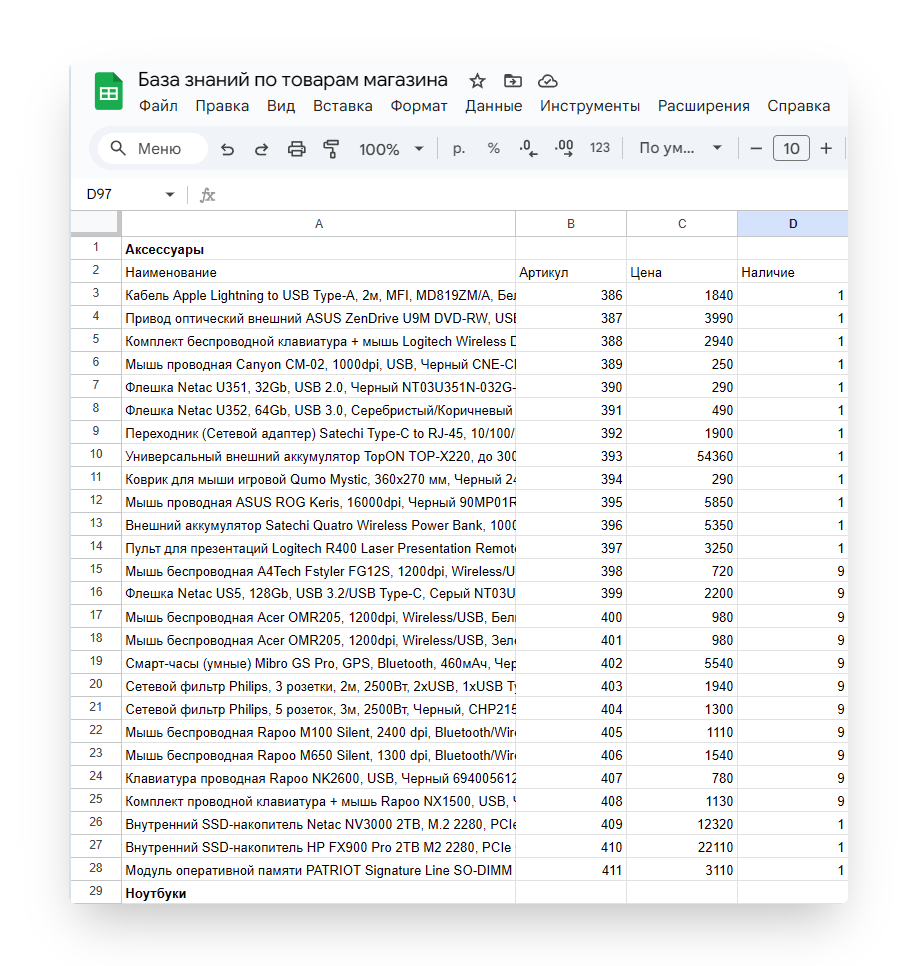
Task: Open the Данные menu
Action: (494, 106)
